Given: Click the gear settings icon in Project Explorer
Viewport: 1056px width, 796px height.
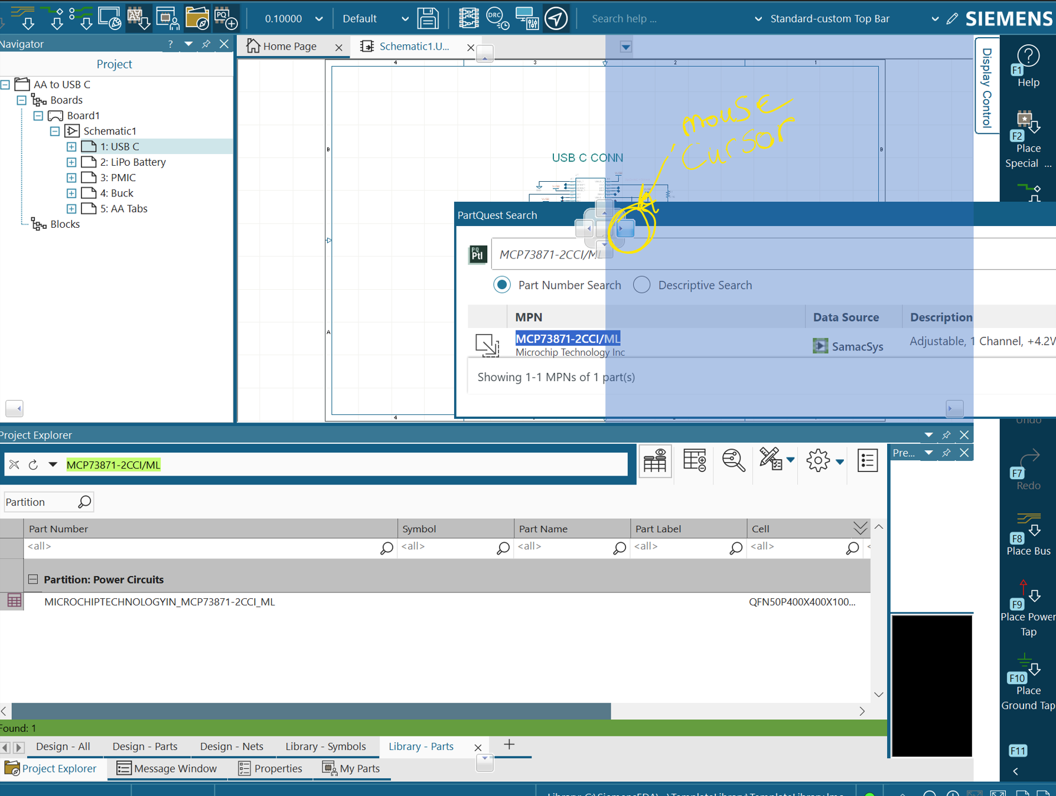Looking at the screenshot, I should [x=818, y=461].
